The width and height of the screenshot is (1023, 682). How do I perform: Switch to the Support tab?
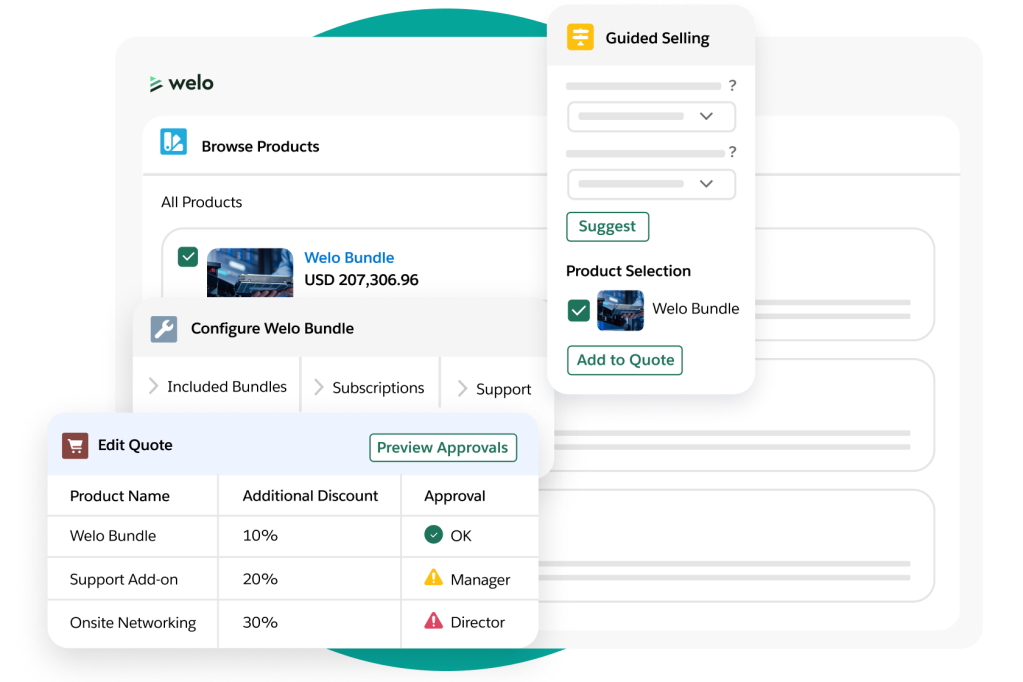click(x=494, y=389)
